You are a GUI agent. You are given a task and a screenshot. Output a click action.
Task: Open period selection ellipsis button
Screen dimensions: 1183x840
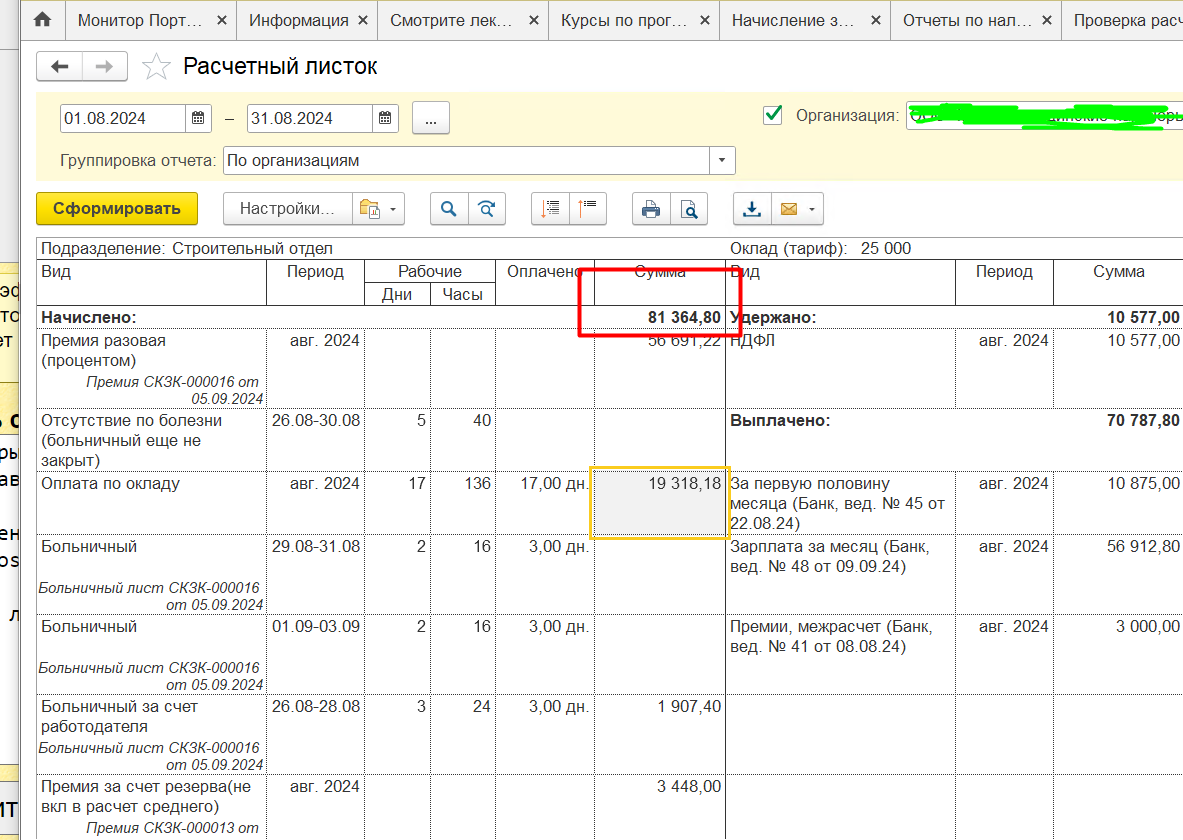tap(431, 118)
